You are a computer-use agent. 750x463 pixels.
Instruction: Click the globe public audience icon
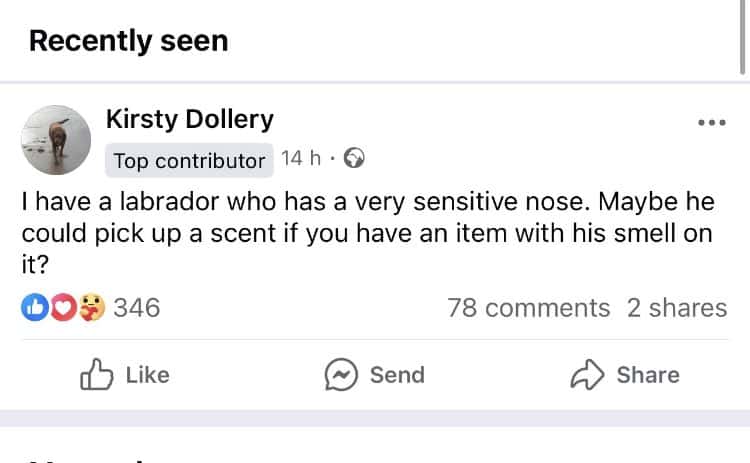click(x=354, y=158)
